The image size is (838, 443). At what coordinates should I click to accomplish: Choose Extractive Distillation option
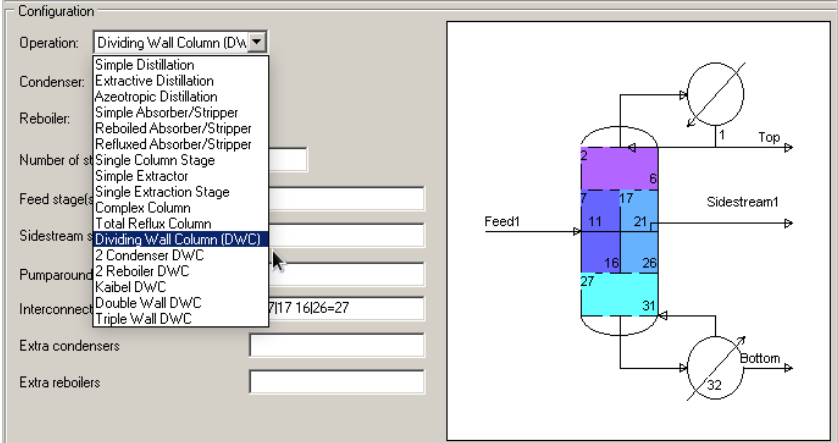pyautogui.click(x=153, y=80)
